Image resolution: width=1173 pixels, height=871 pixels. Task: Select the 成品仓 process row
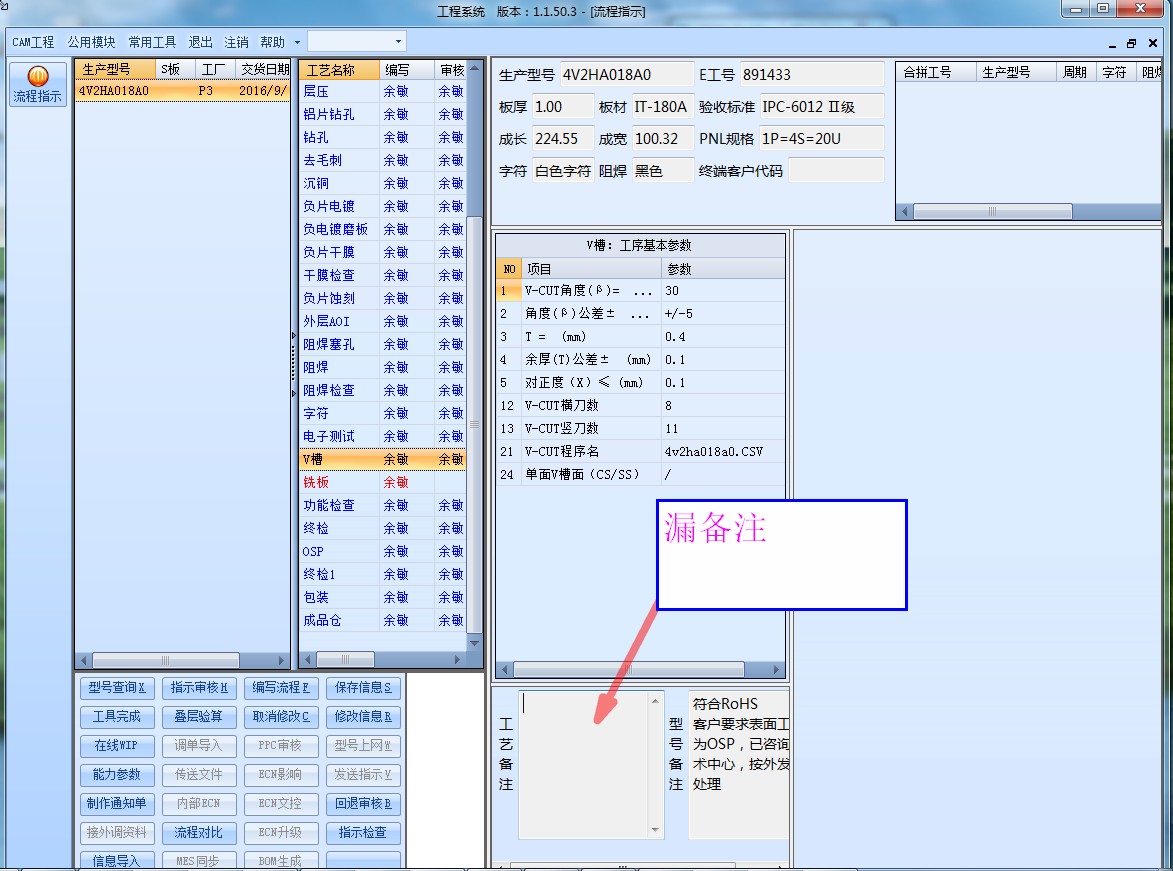(x=382, y=620)
